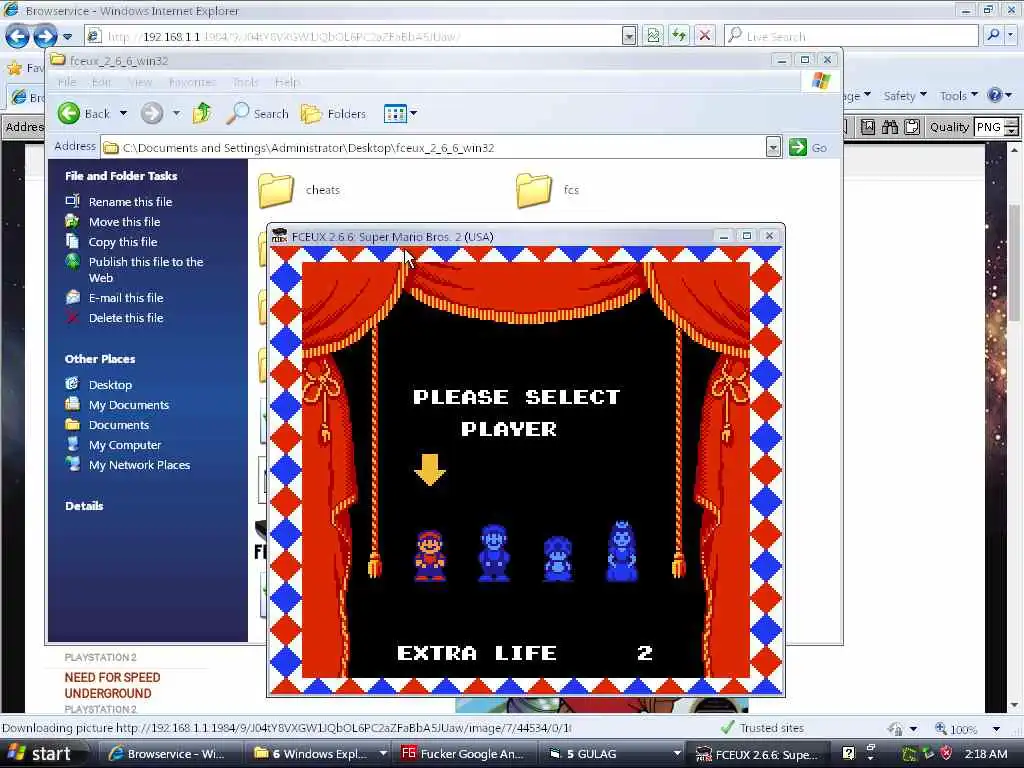The height and width of the screenshot is (768, 1024).
Task: Click the Favorites star icon
Action: (14, 68)
